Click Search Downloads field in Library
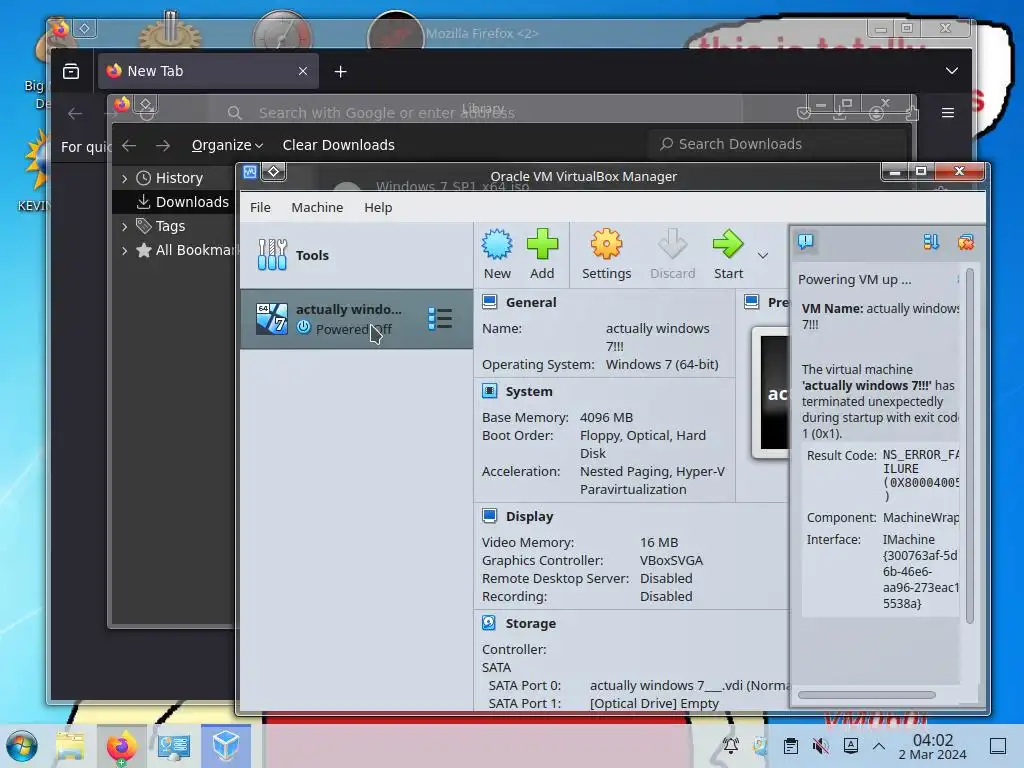1024x768 pixels. tap(777, 144)
